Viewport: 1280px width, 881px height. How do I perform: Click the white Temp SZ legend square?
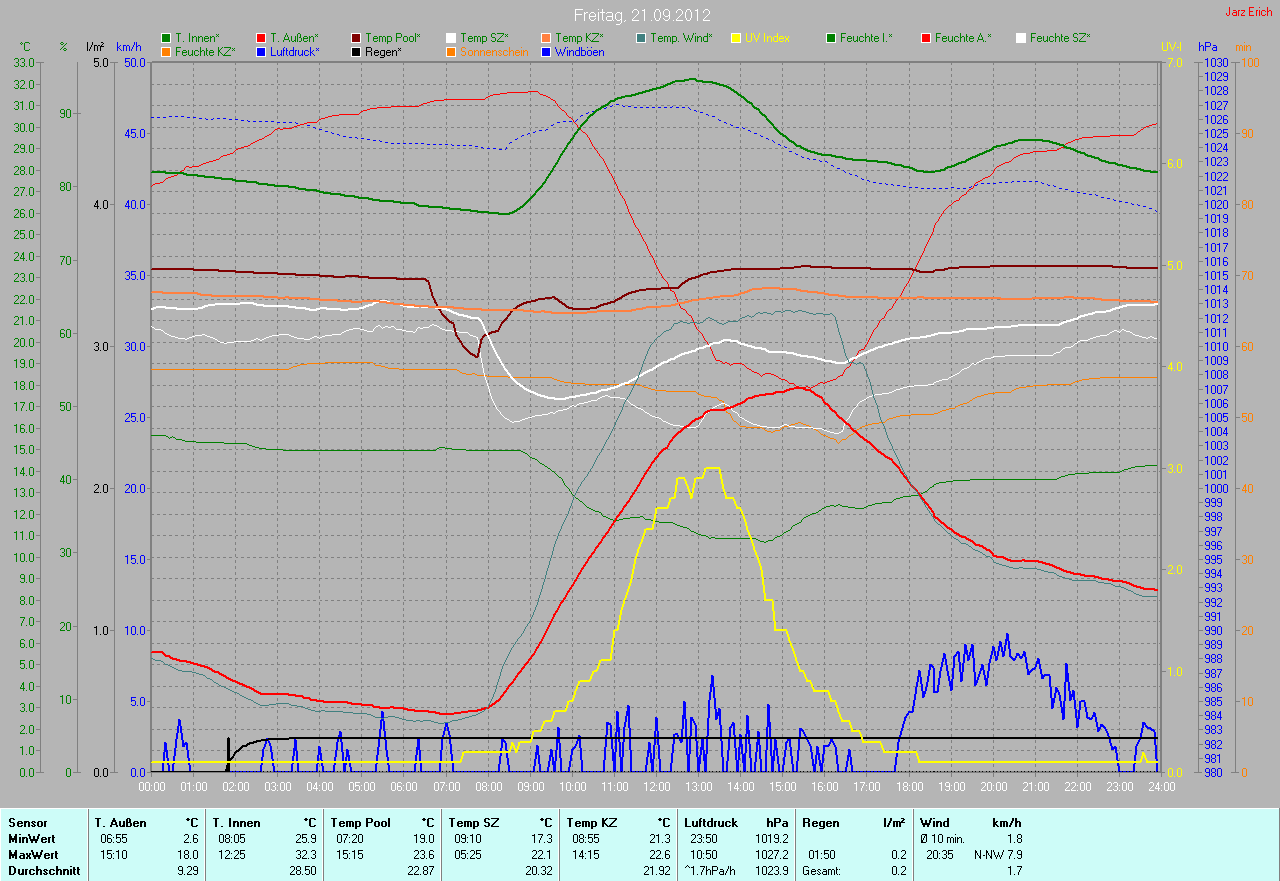[451, 38]
